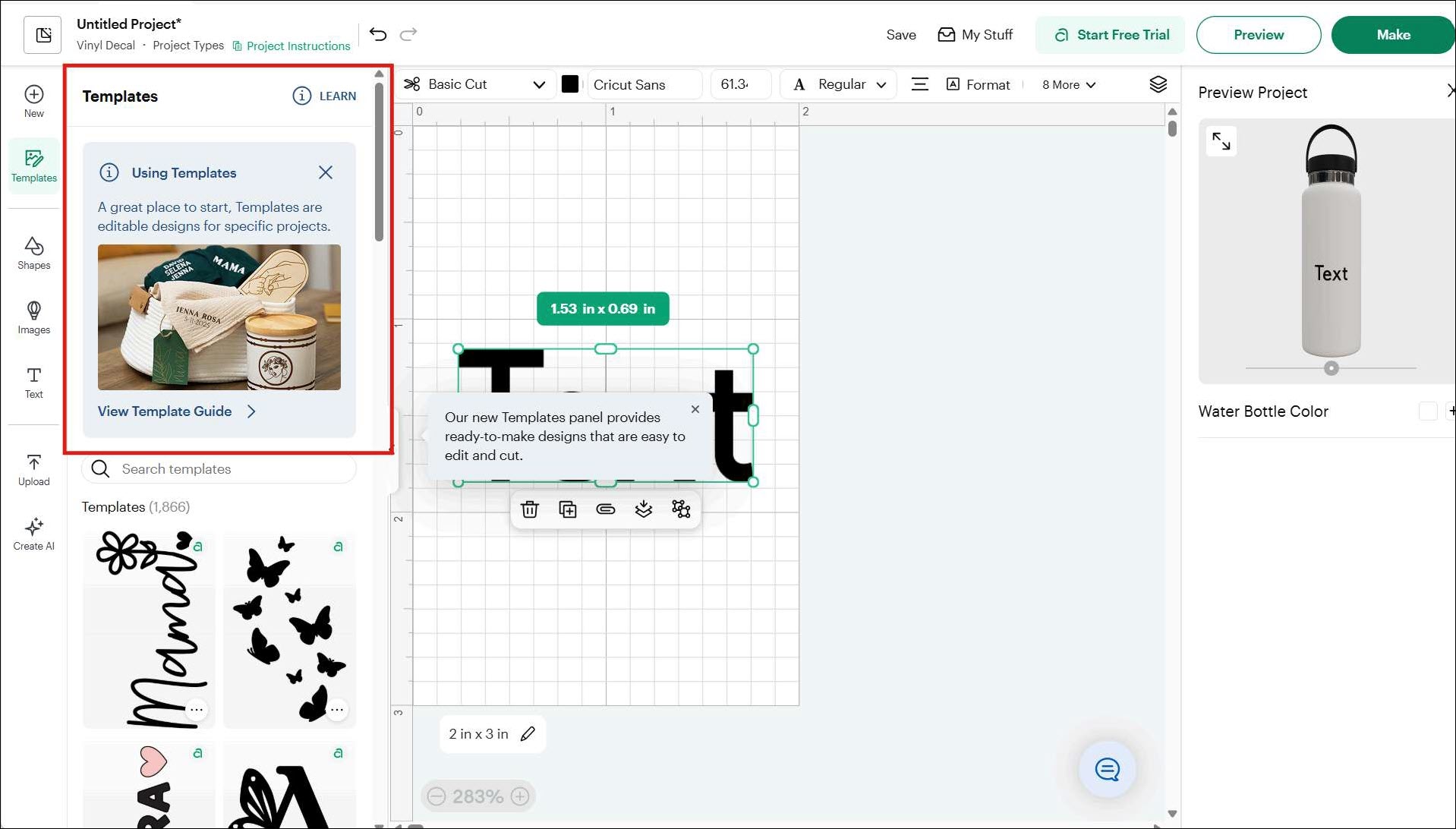Delete the selected text object

click(530, 509)
